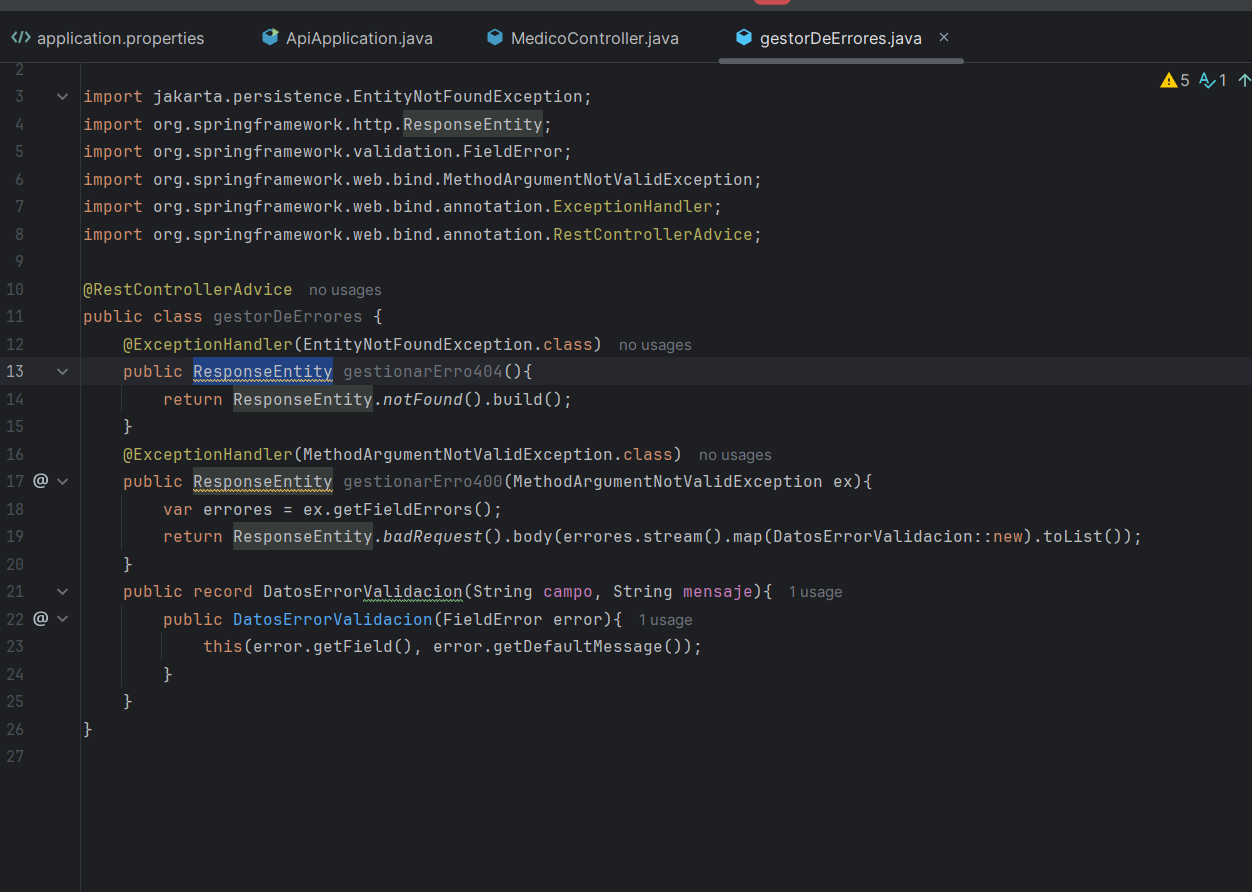
Task: Click line number 9 in the gutter
Action: [x=19, y=262]
